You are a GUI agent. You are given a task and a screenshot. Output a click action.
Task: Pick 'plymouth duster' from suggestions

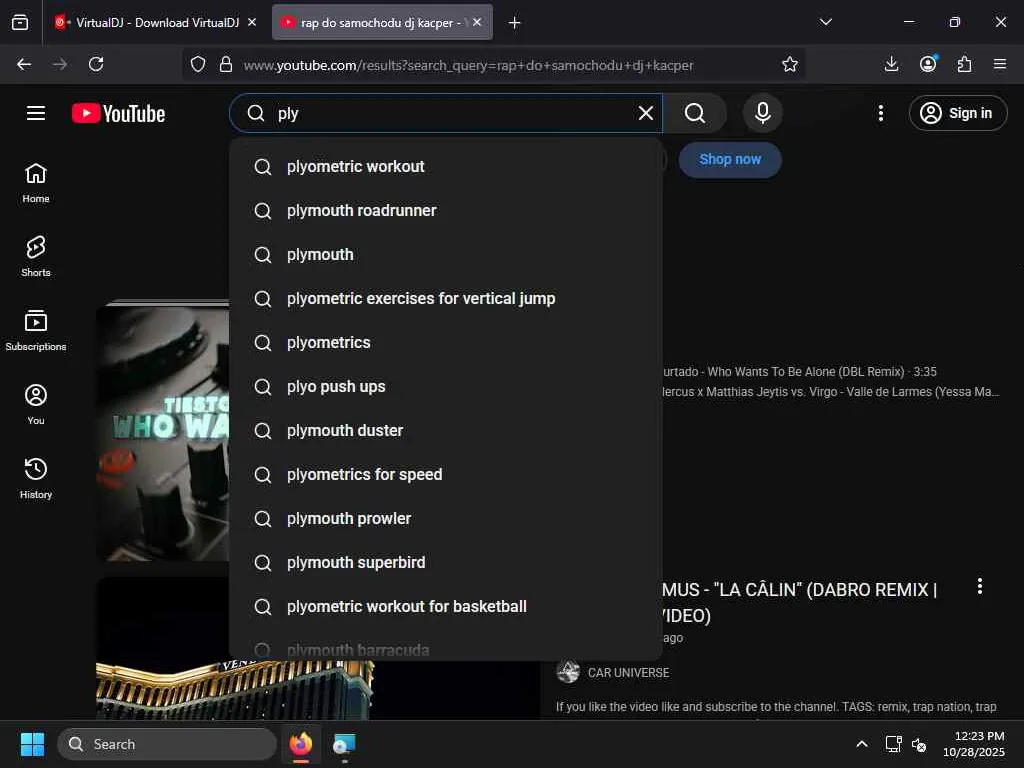point(446,430)
